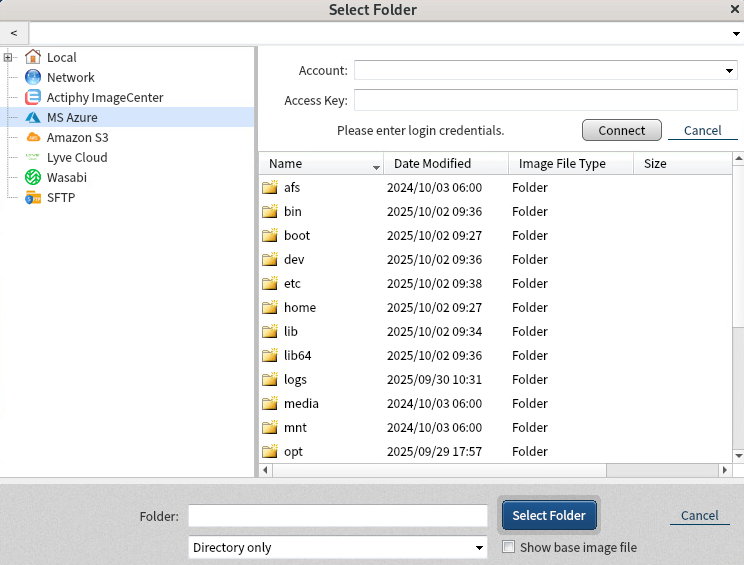Viewport: 744px width, 565px height.
Task: Open the SFTP folder icon
Action: click(33, 197)
